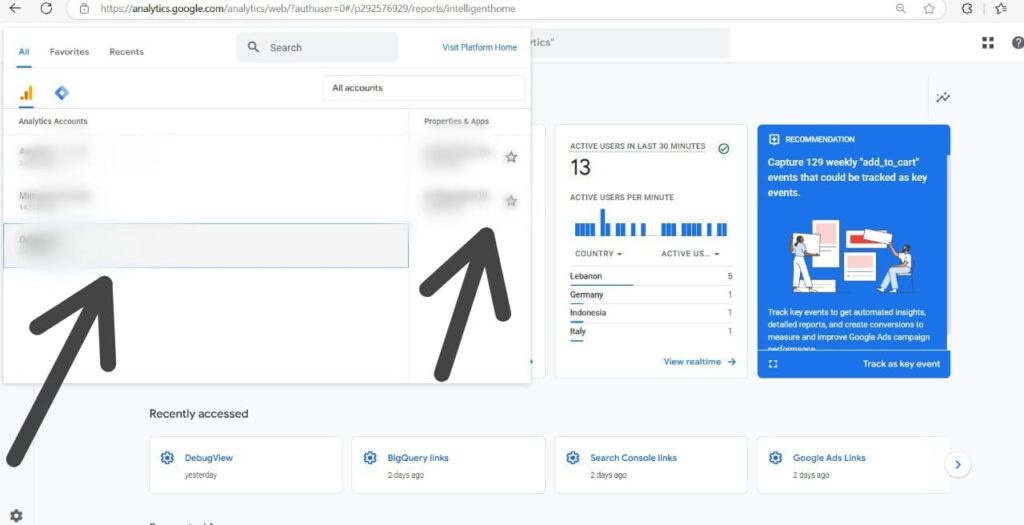The height and width of the screenshot is (525, 1024).
Task: Click the RECOMMENDATION card title
Action: pos(820,139)
